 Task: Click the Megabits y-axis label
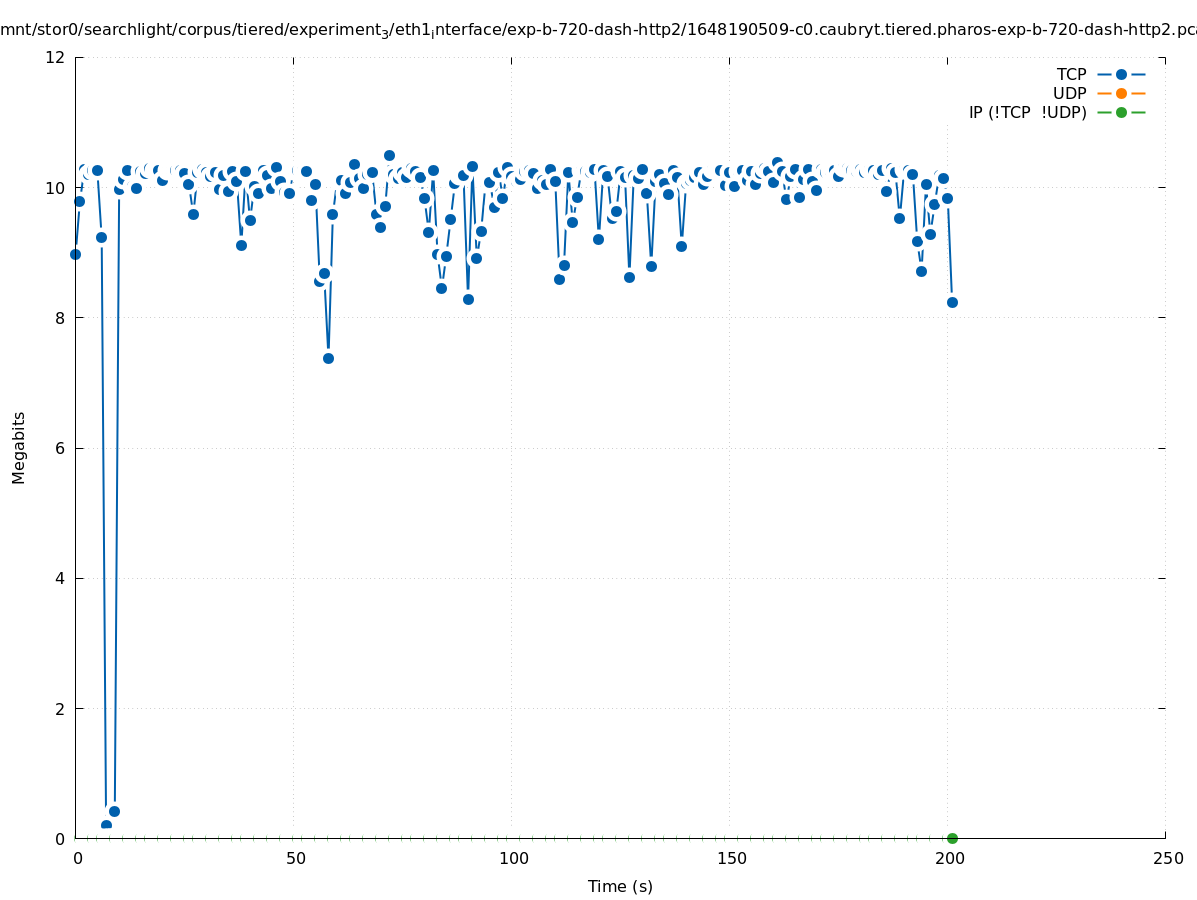click(19, 447)
